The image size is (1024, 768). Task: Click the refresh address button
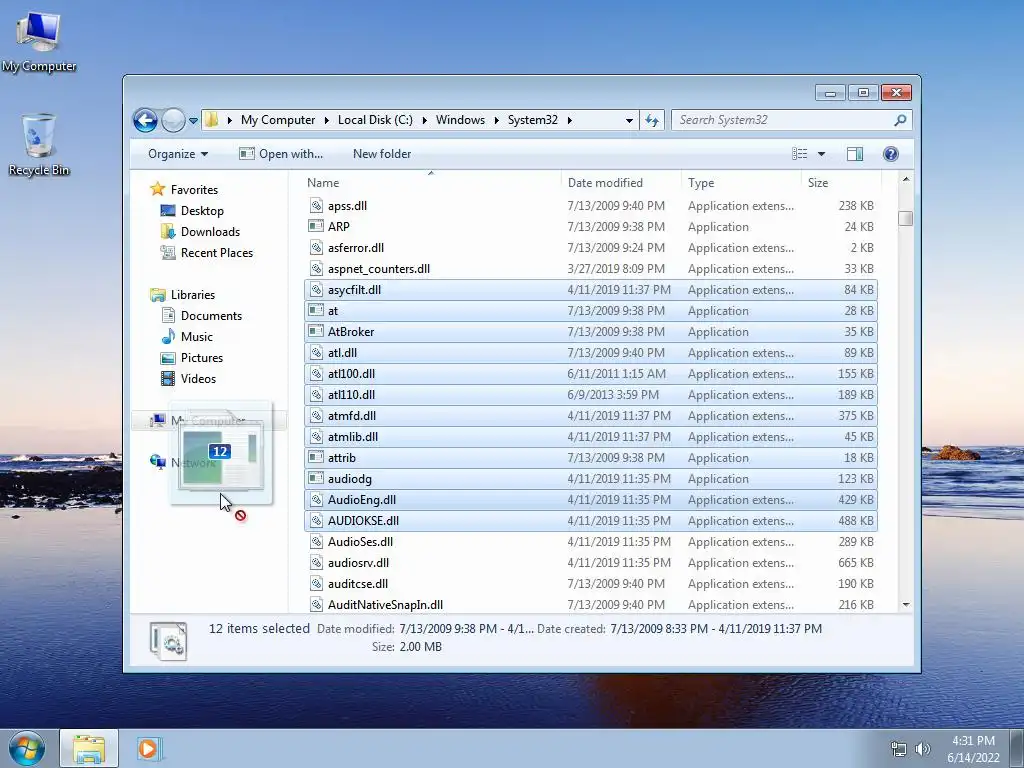point(652,120)
